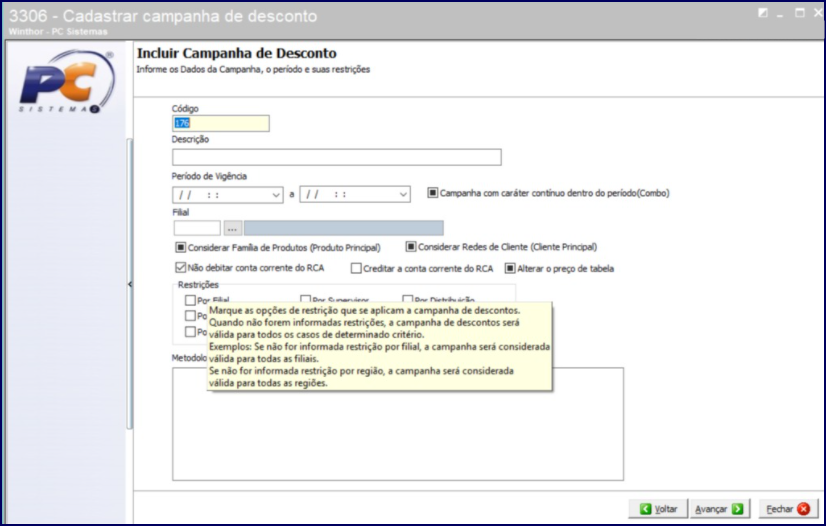Image resolution: width=826 pixels, height=526 pixels.
Task: Click the grey Filial description field
Action: tap(343, 228)
